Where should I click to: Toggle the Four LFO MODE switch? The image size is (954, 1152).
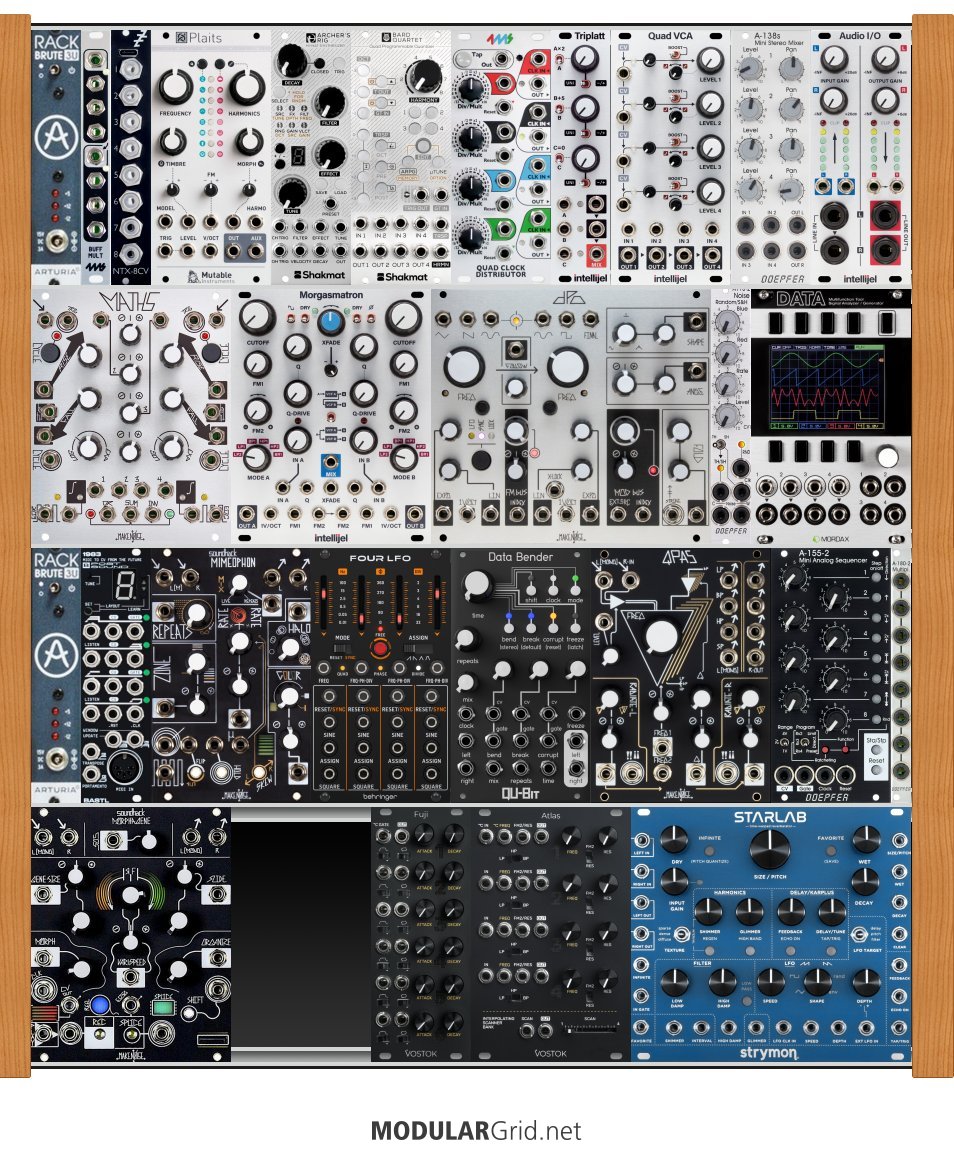click(342, 648)
